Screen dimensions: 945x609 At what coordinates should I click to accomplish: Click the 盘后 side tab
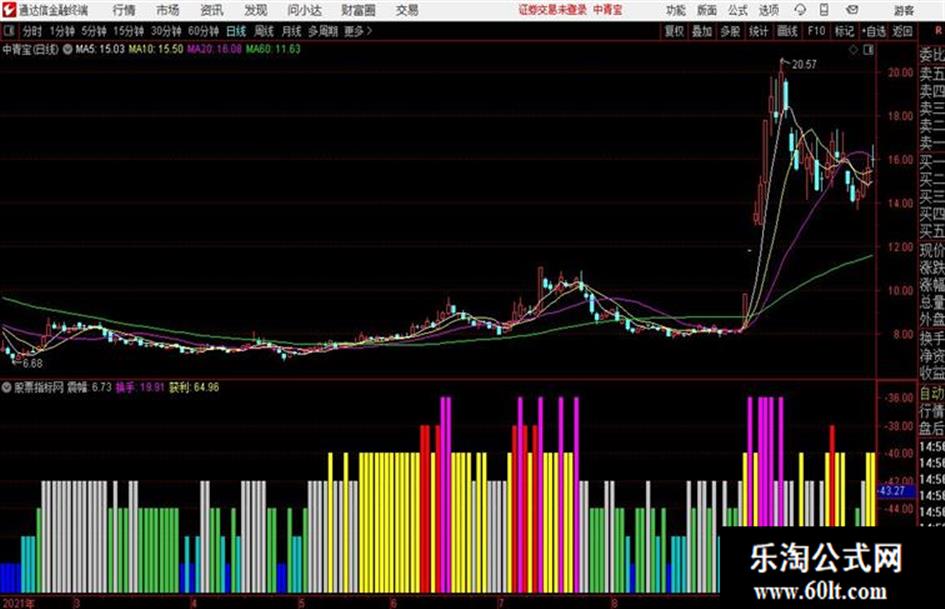[932, 429]
